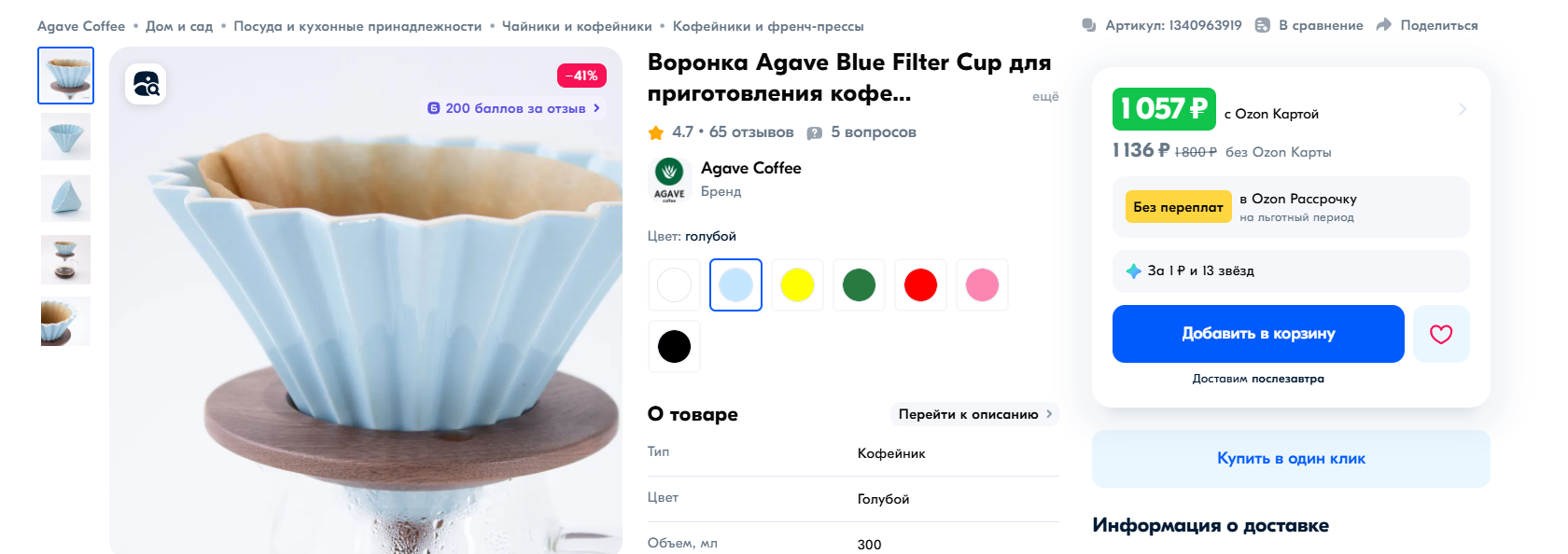Select the black color option

tap(674, 346)
